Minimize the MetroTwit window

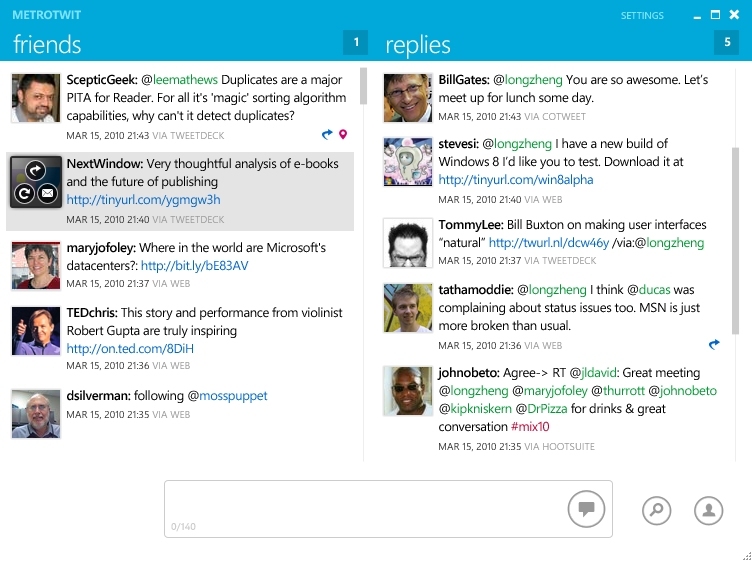tap(697, 16)
